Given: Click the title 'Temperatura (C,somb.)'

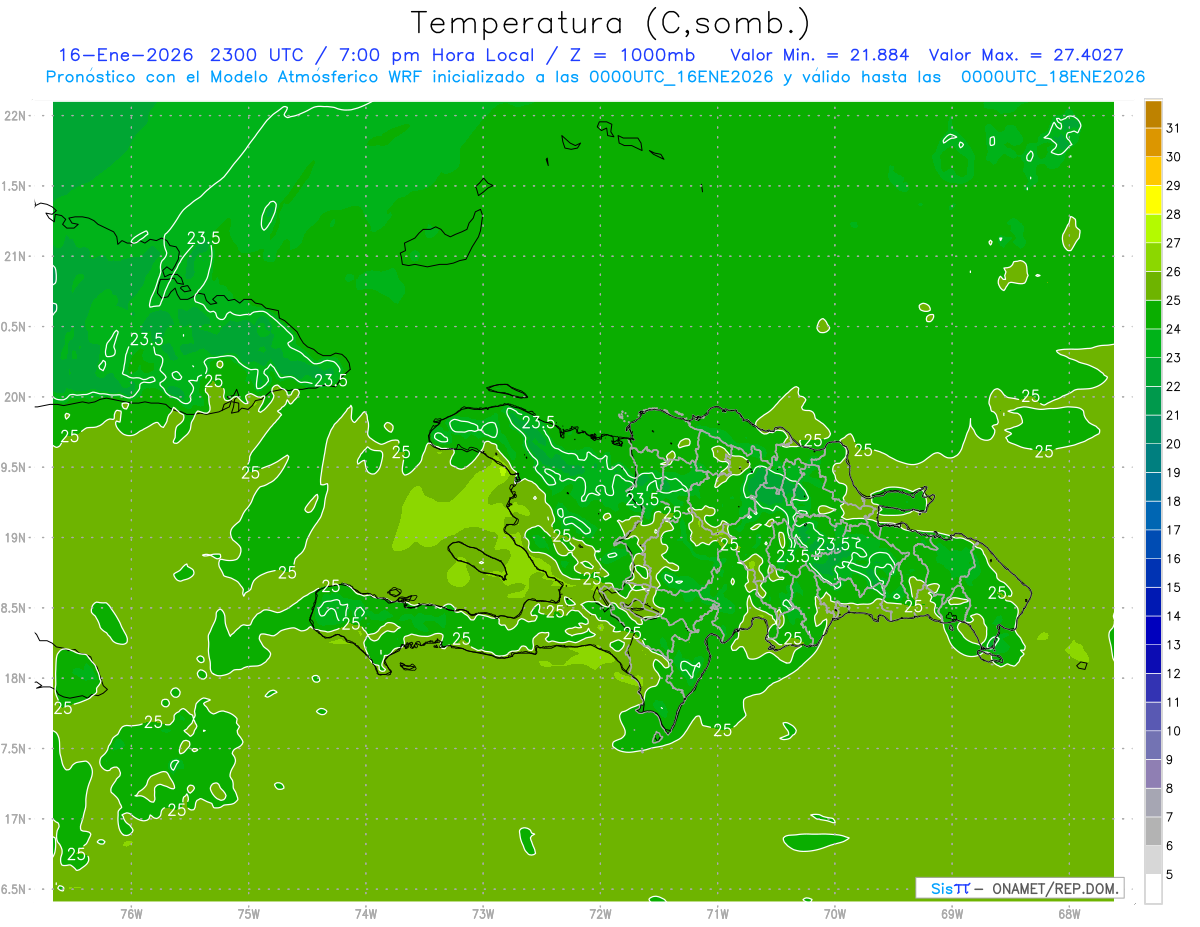Looking at the screenshot, I should coord(611,24).
